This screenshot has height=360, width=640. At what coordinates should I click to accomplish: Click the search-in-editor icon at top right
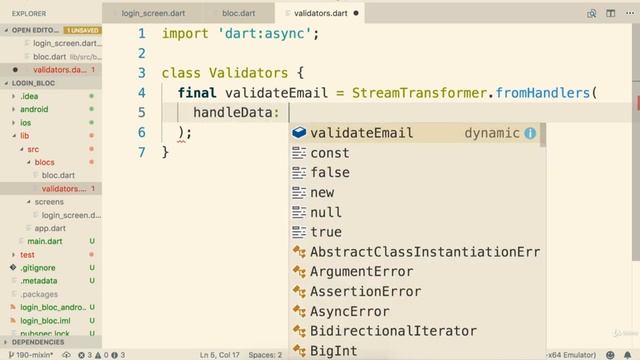coord(591,13)
